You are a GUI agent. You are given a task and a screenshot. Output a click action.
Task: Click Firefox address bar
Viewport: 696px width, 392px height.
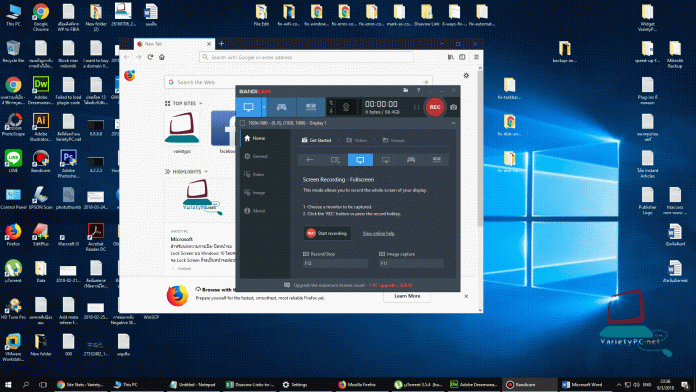tap(306, 57)
